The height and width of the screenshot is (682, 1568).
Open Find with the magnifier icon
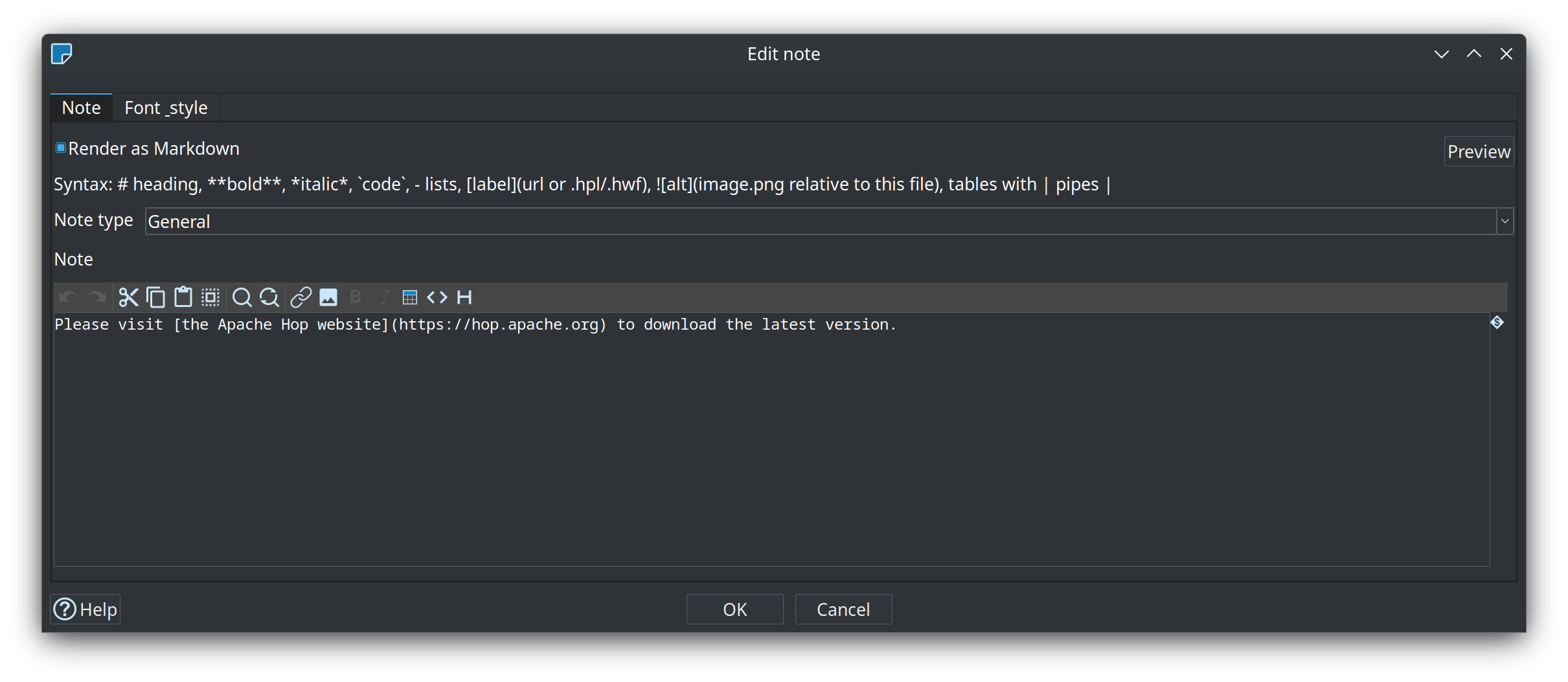click(x=242, y=297)
